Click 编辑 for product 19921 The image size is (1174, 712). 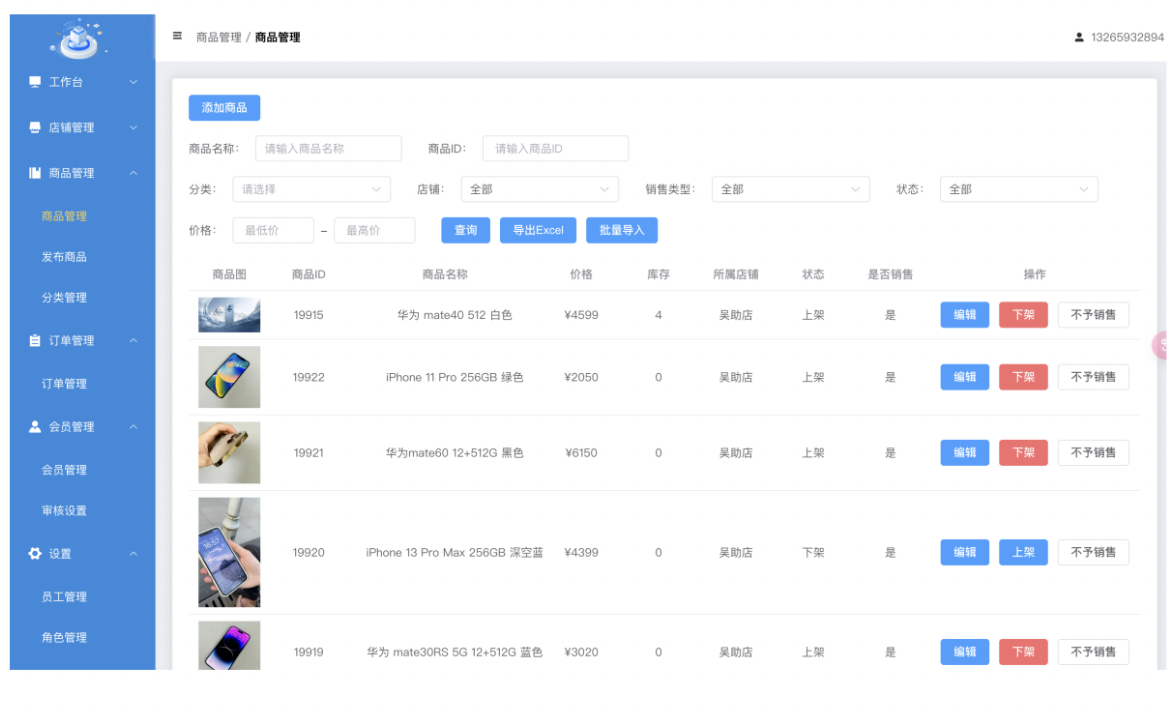[965, 452]
